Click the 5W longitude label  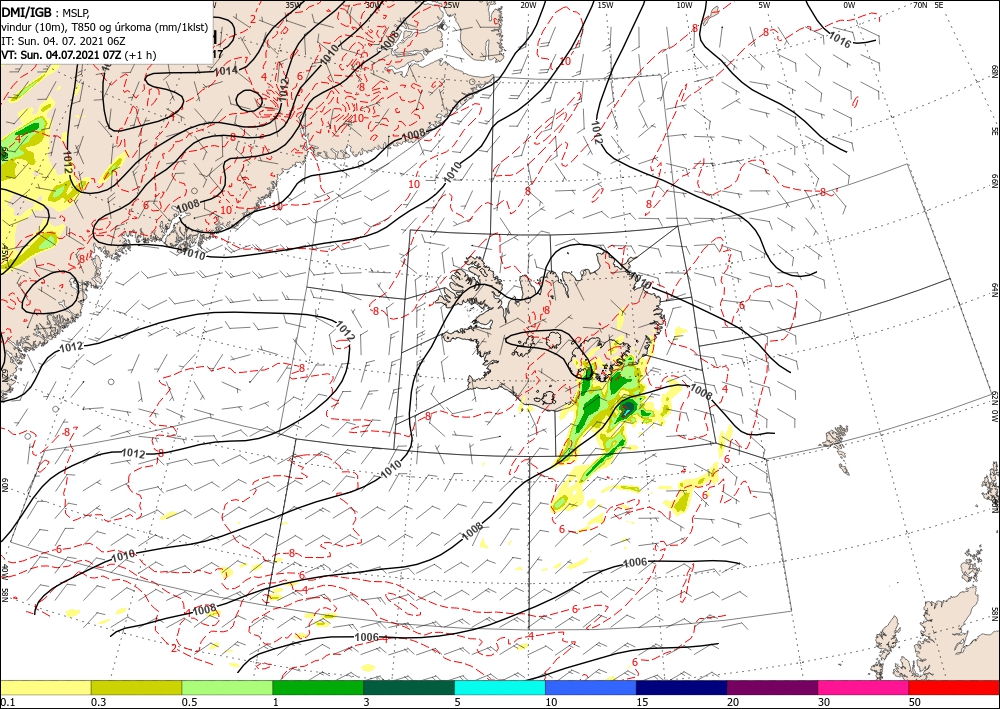pos(764,5)
